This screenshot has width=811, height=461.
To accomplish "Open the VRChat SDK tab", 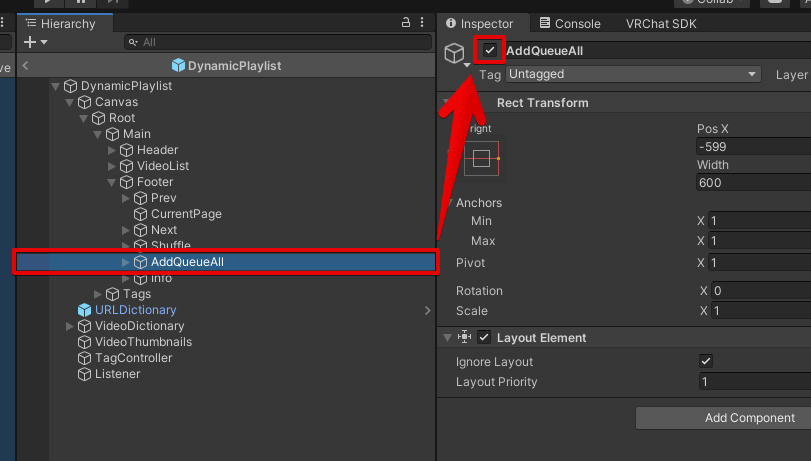I will click(x=661, y=23).
